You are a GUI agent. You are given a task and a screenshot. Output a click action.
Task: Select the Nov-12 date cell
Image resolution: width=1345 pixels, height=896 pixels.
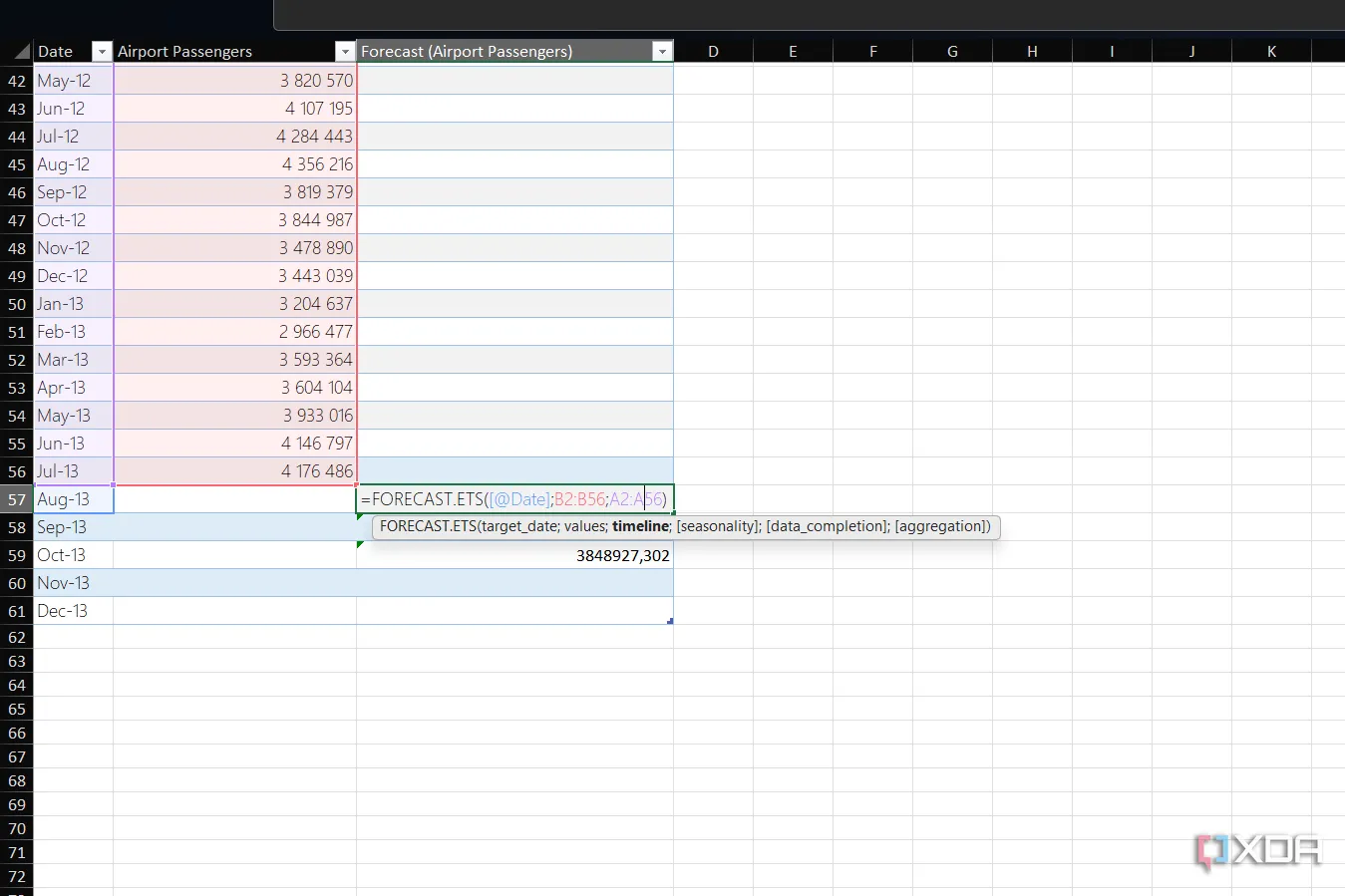coord(74,248)
